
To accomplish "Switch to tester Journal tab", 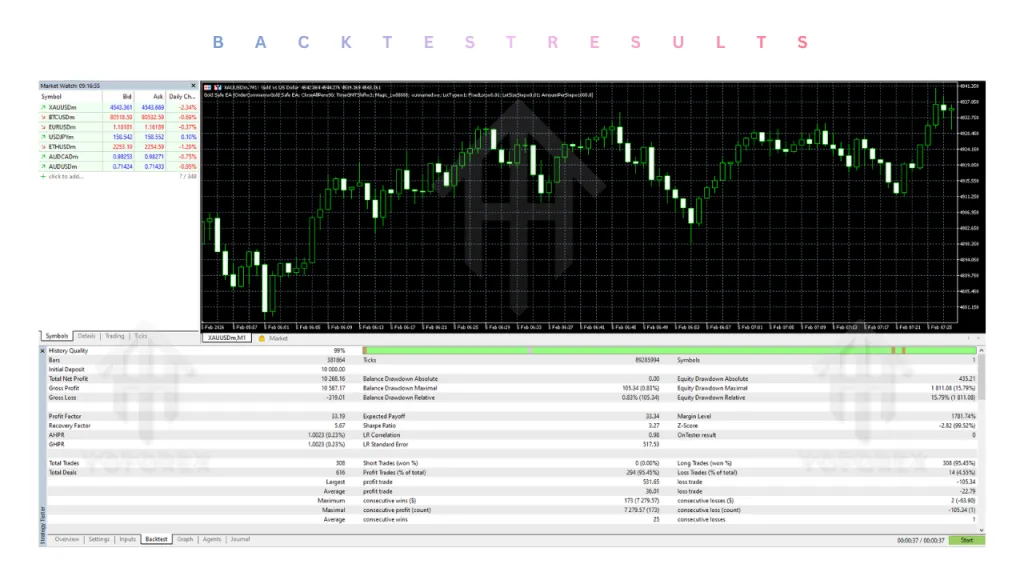I will tap(240, 539).
